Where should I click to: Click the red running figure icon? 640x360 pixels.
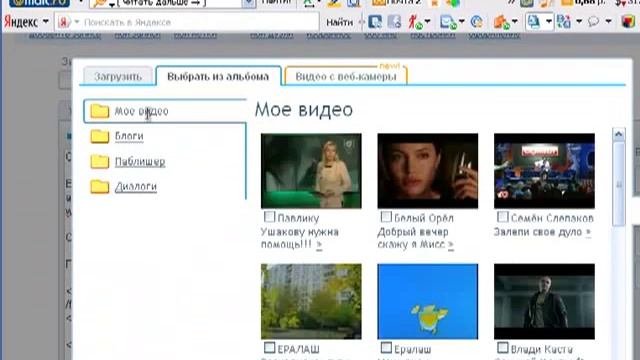click(x=415, y=22)
